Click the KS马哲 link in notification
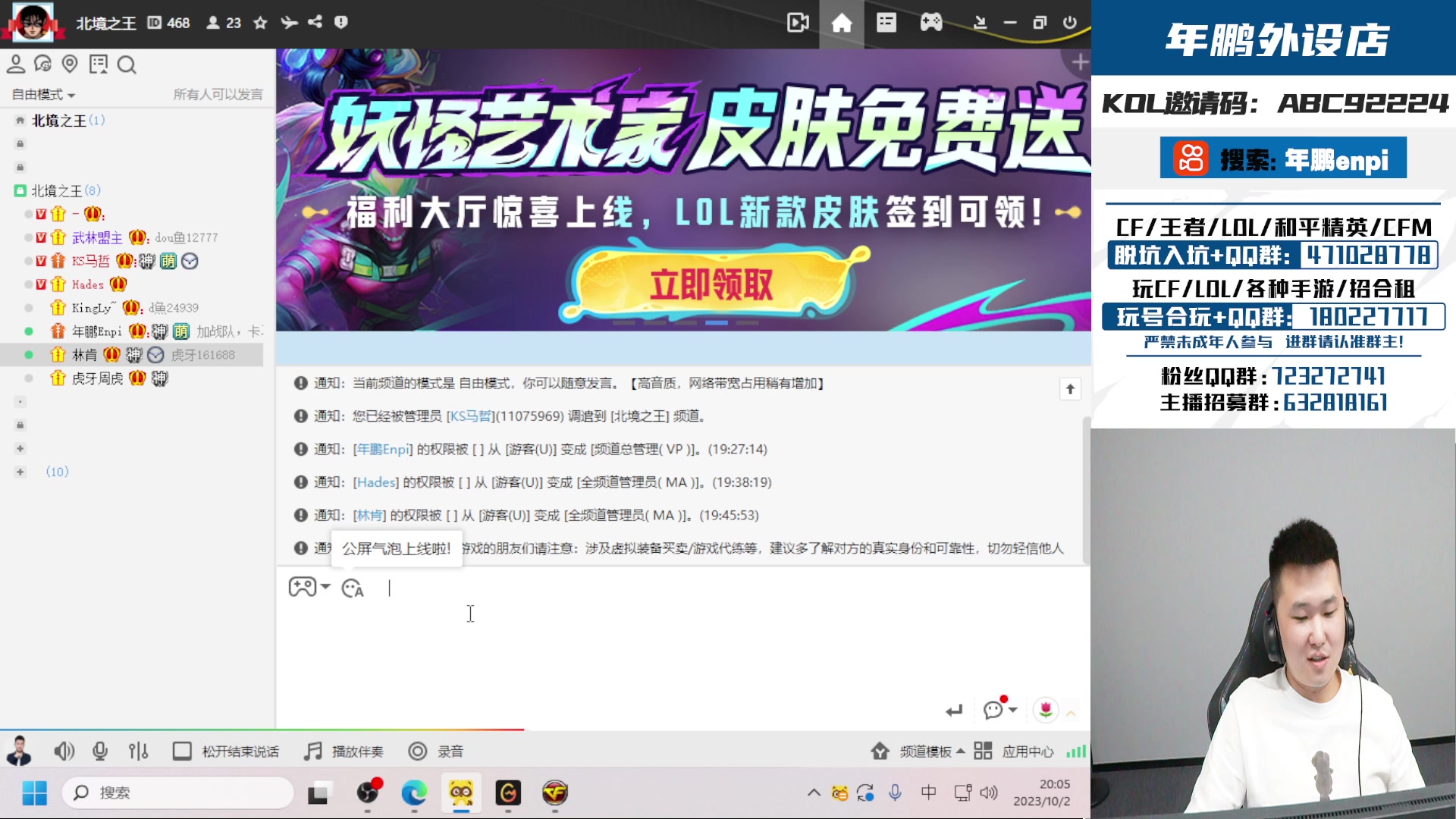1456x819 pixels. 471,416
